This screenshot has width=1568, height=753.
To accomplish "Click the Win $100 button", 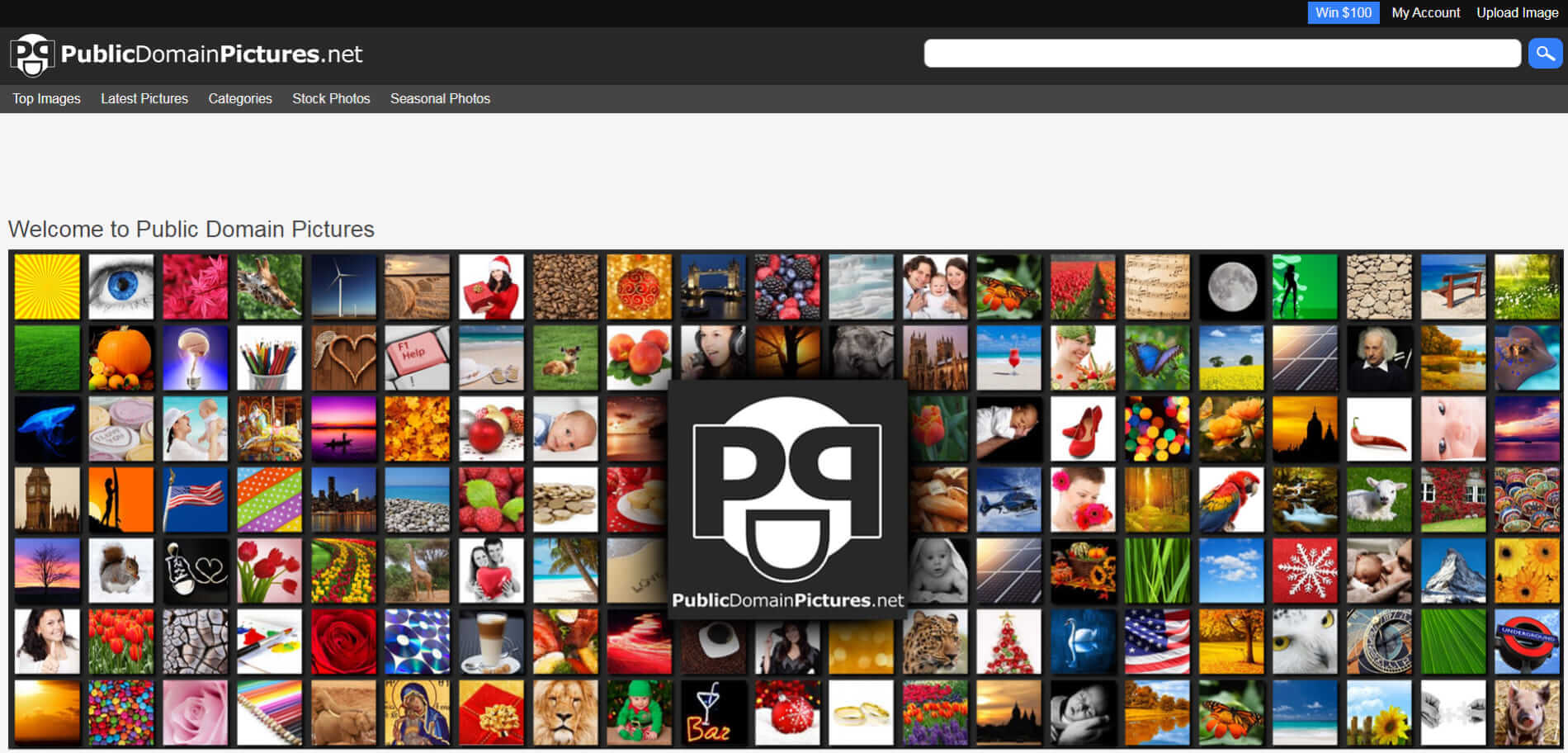I will (x=1344, y=12).
